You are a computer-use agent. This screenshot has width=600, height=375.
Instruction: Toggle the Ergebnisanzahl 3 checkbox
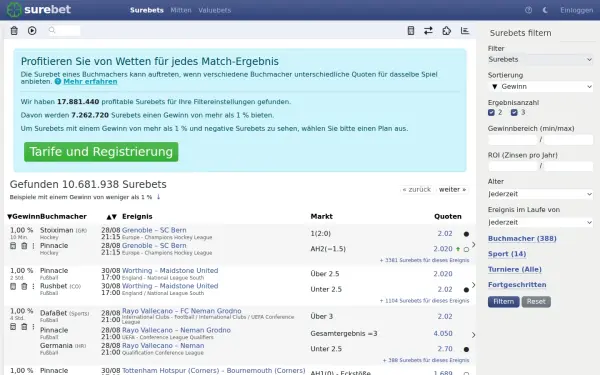tap(514, 112)
